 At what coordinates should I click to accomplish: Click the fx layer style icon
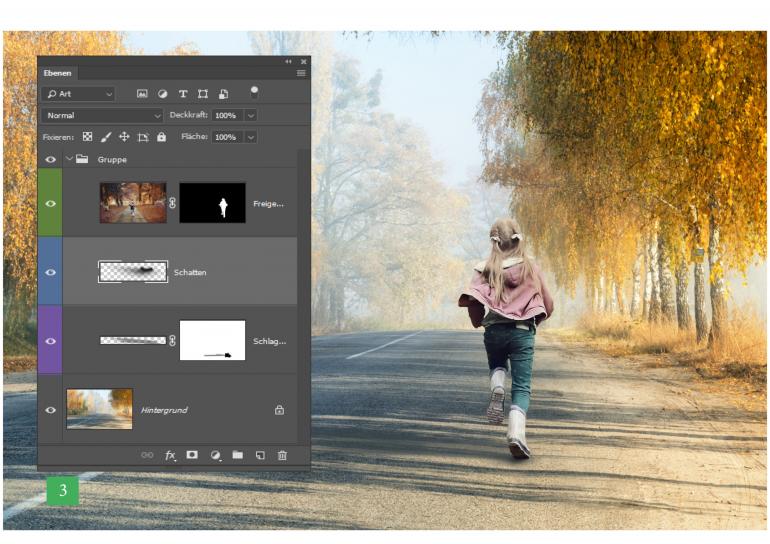[x=170, y=455]
